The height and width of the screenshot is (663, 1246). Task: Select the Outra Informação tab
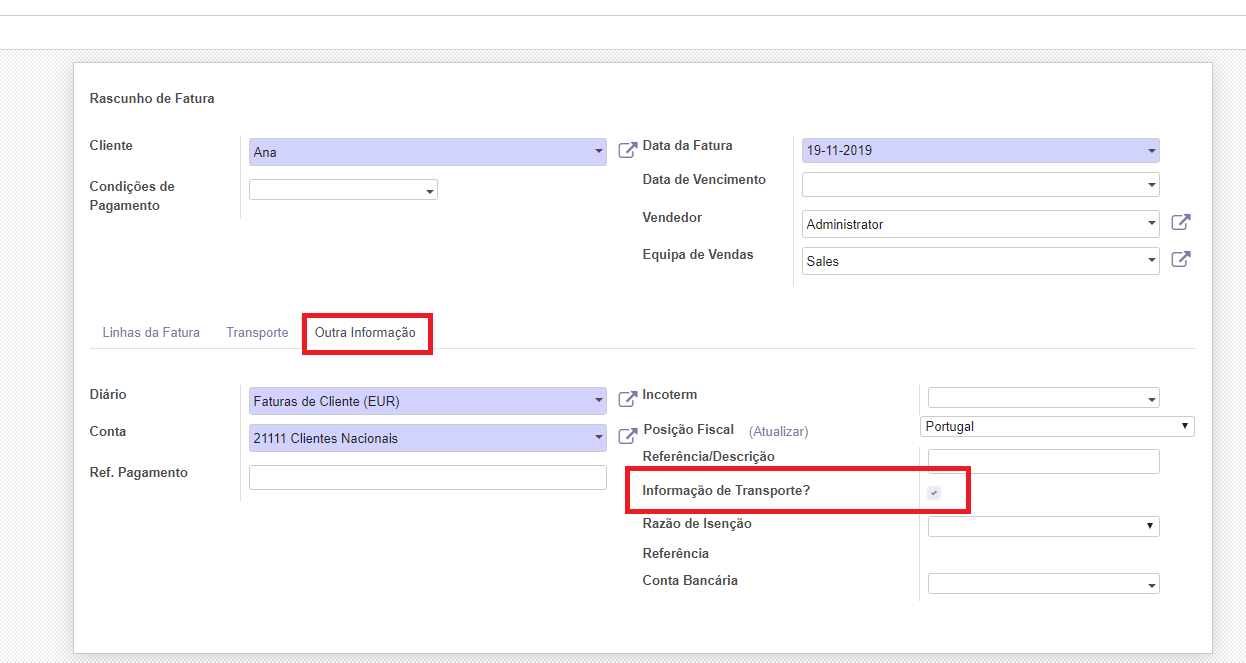(x=365, y=333)
